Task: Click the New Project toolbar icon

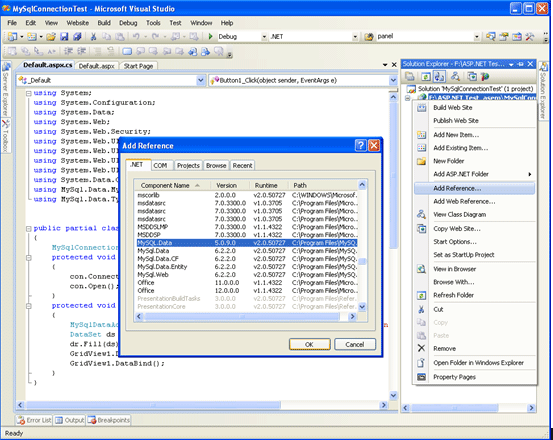Action: [12, 36]
